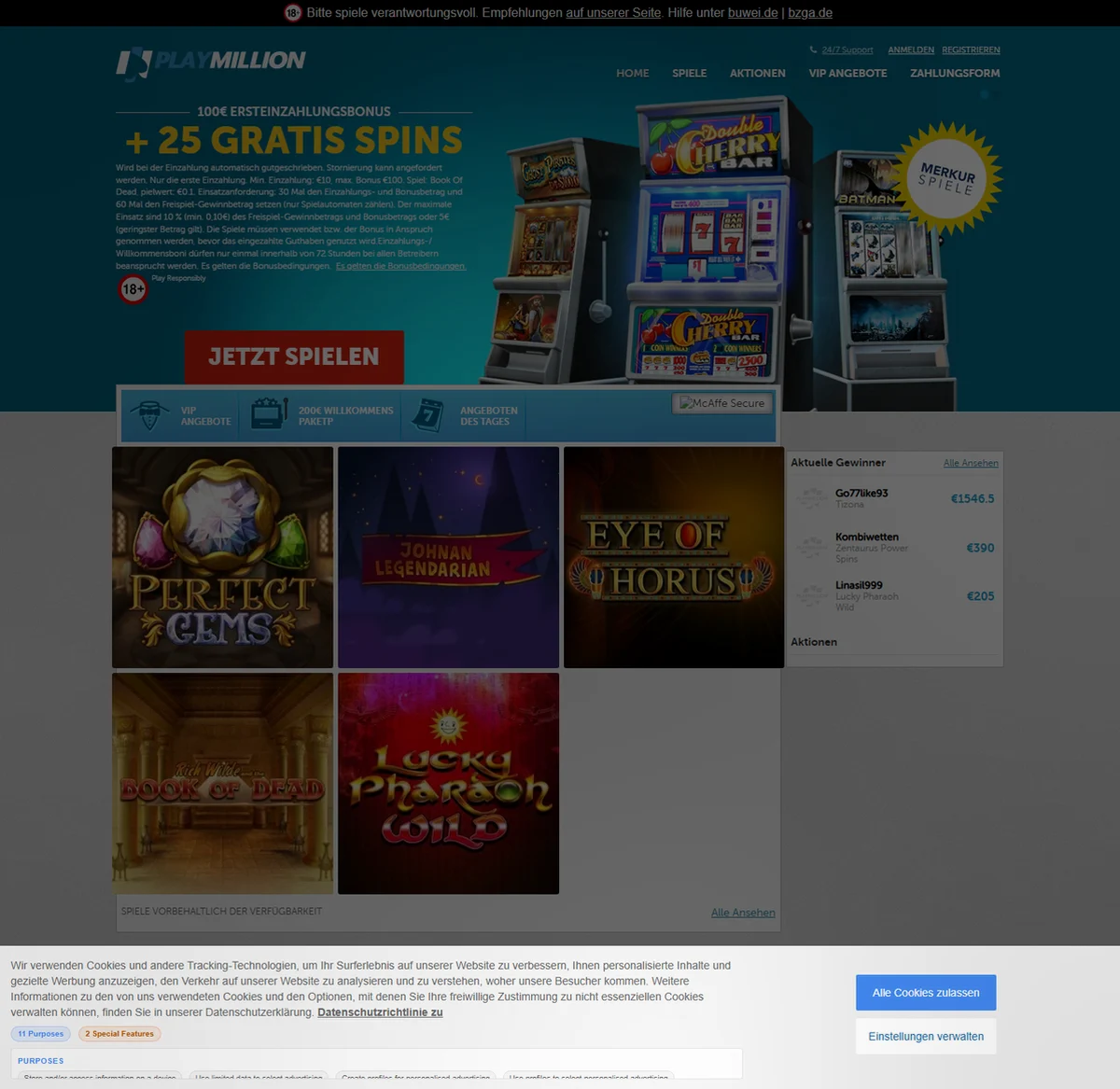1120x1089 pixels.
Task: Click the Angeboten des Tages calendar icon
Action: pos(428,414)
